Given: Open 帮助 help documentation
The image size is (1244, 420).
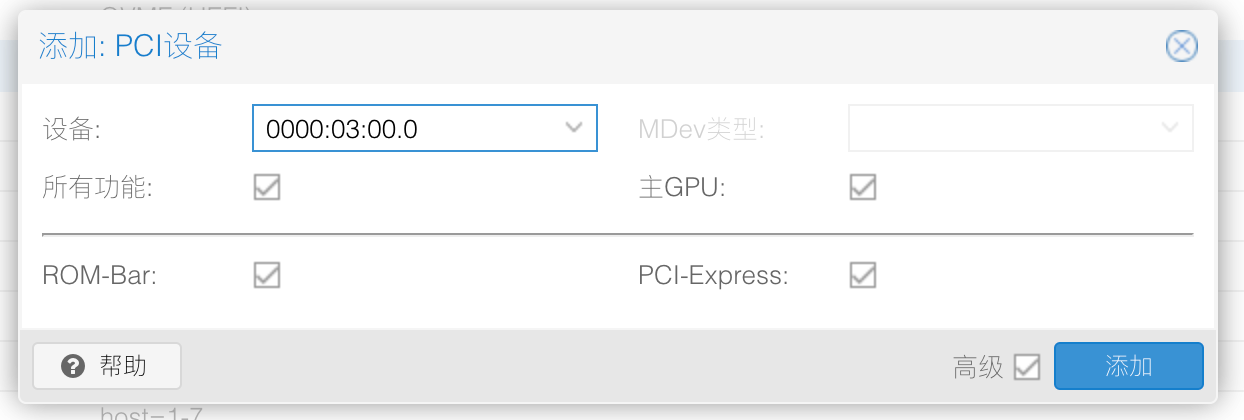Looking at the screenshot, I should [107, 366].
